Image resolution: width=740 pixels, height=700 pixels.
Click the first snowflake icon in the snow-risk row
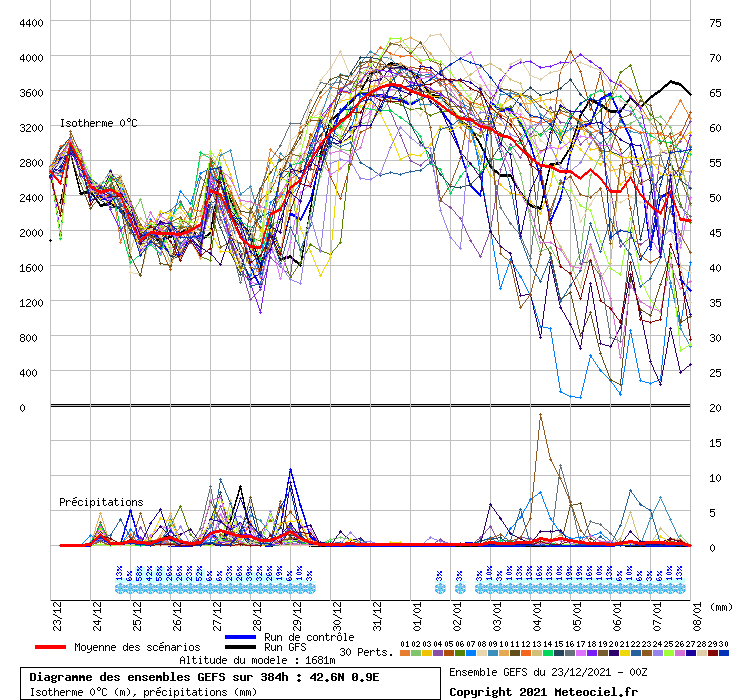[x=119, y=589]
